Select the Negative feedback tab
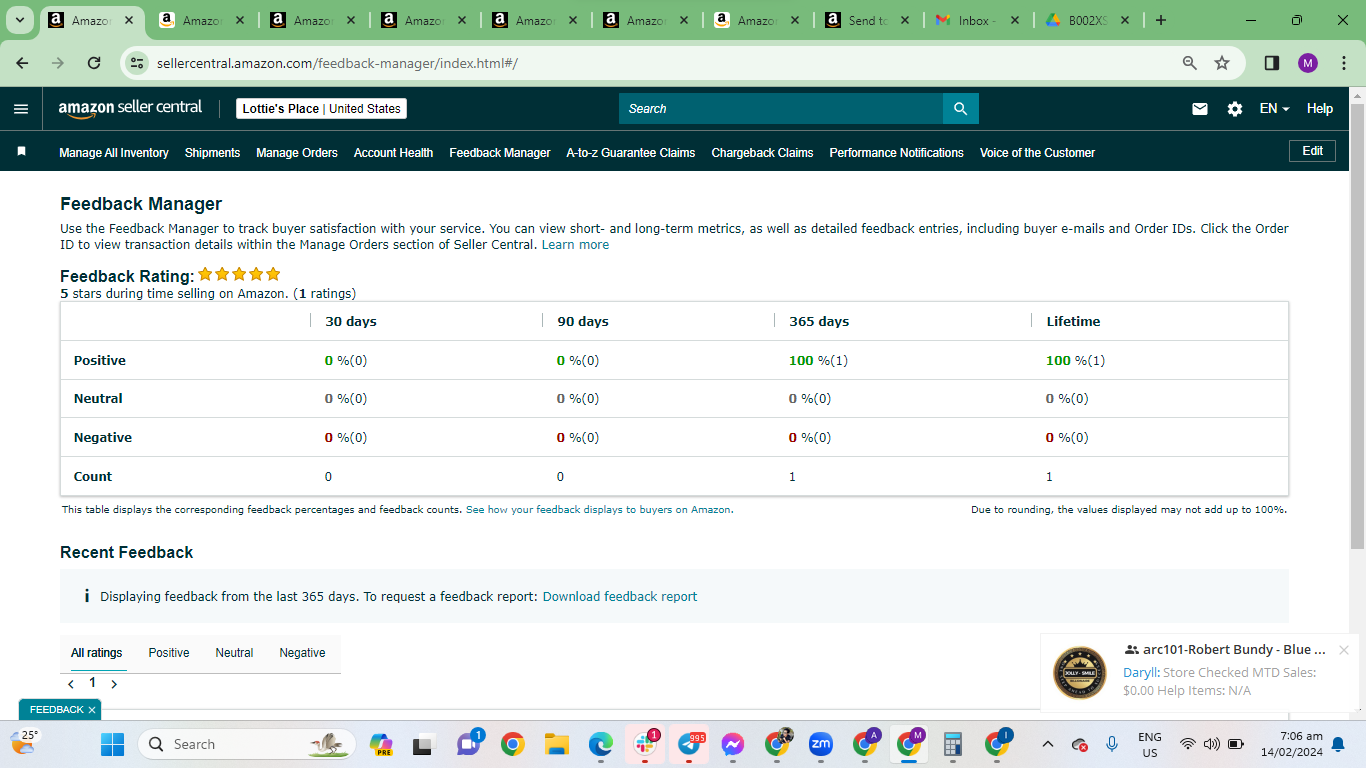The image size is (1366, 768). pyautogui.click(x=303, y=653)
